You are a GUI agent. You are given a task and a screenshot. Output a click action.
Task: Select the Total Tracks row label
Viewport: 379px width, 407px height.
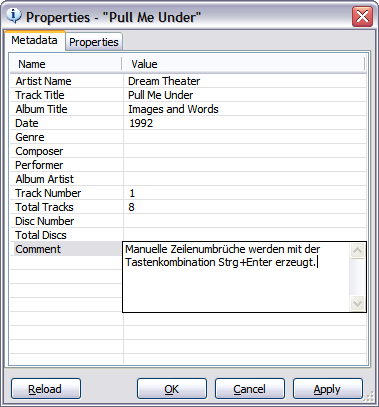pos(44,207)
